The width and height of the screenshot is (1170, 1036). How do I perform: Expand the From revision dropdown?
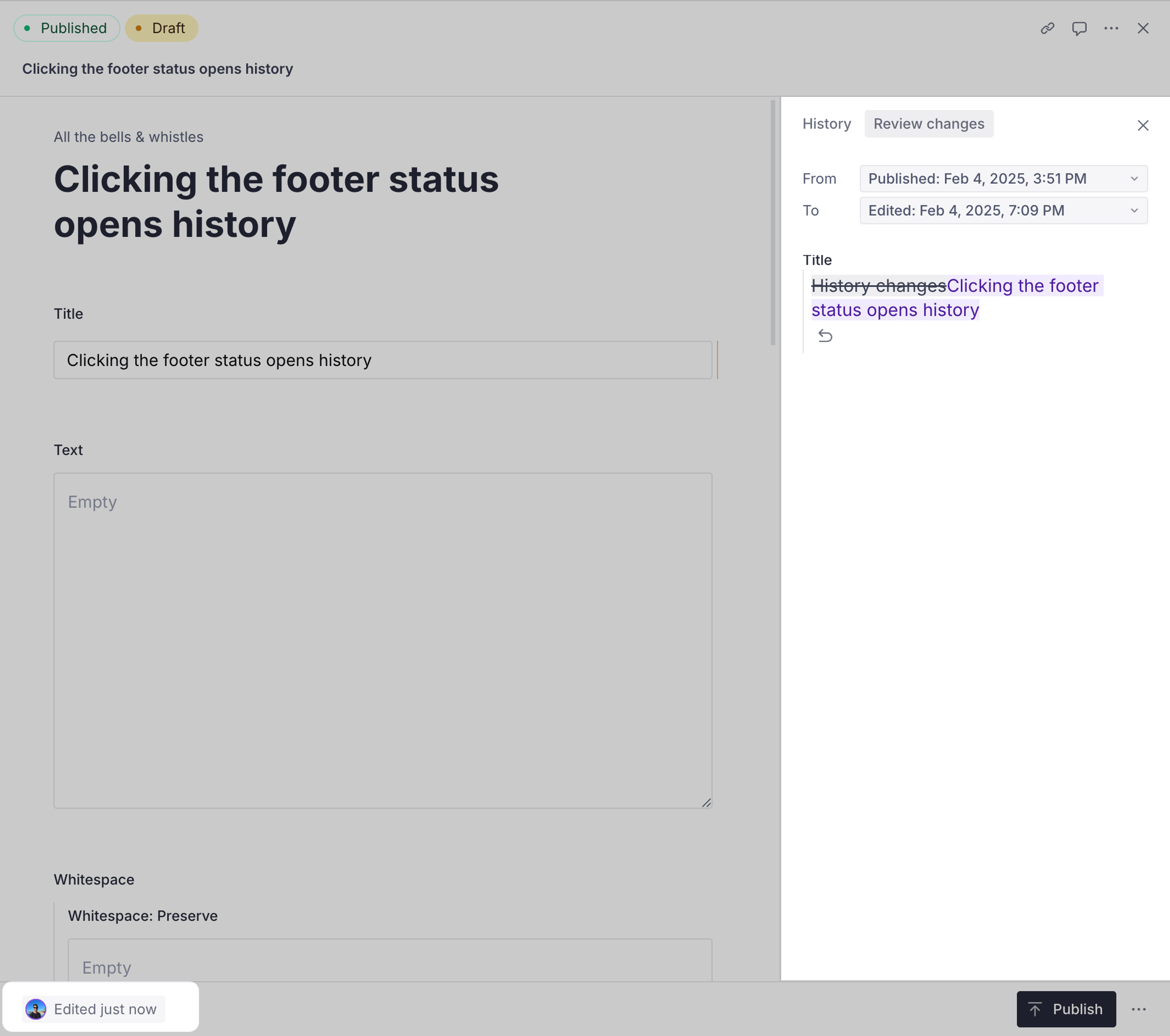(1003, 179)
